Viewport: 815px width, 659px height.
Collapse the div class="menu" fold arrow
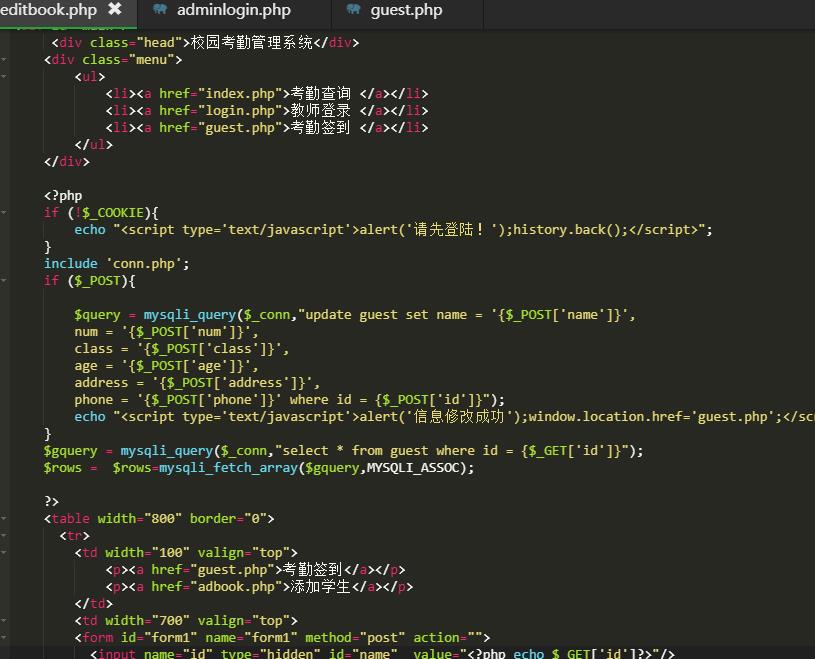coord(4,60)
